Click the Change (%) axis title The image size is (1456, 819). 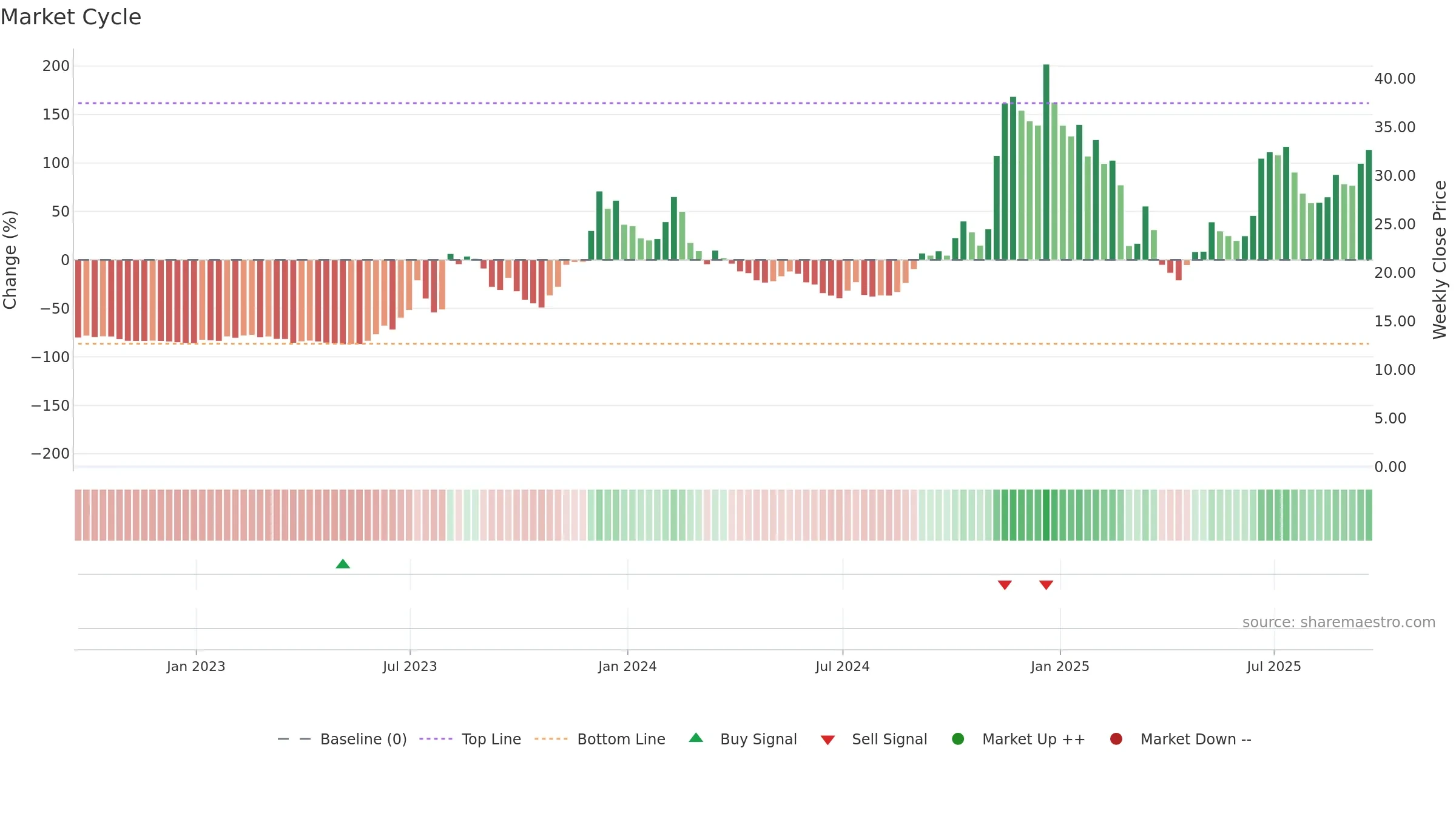pos(10,260)
